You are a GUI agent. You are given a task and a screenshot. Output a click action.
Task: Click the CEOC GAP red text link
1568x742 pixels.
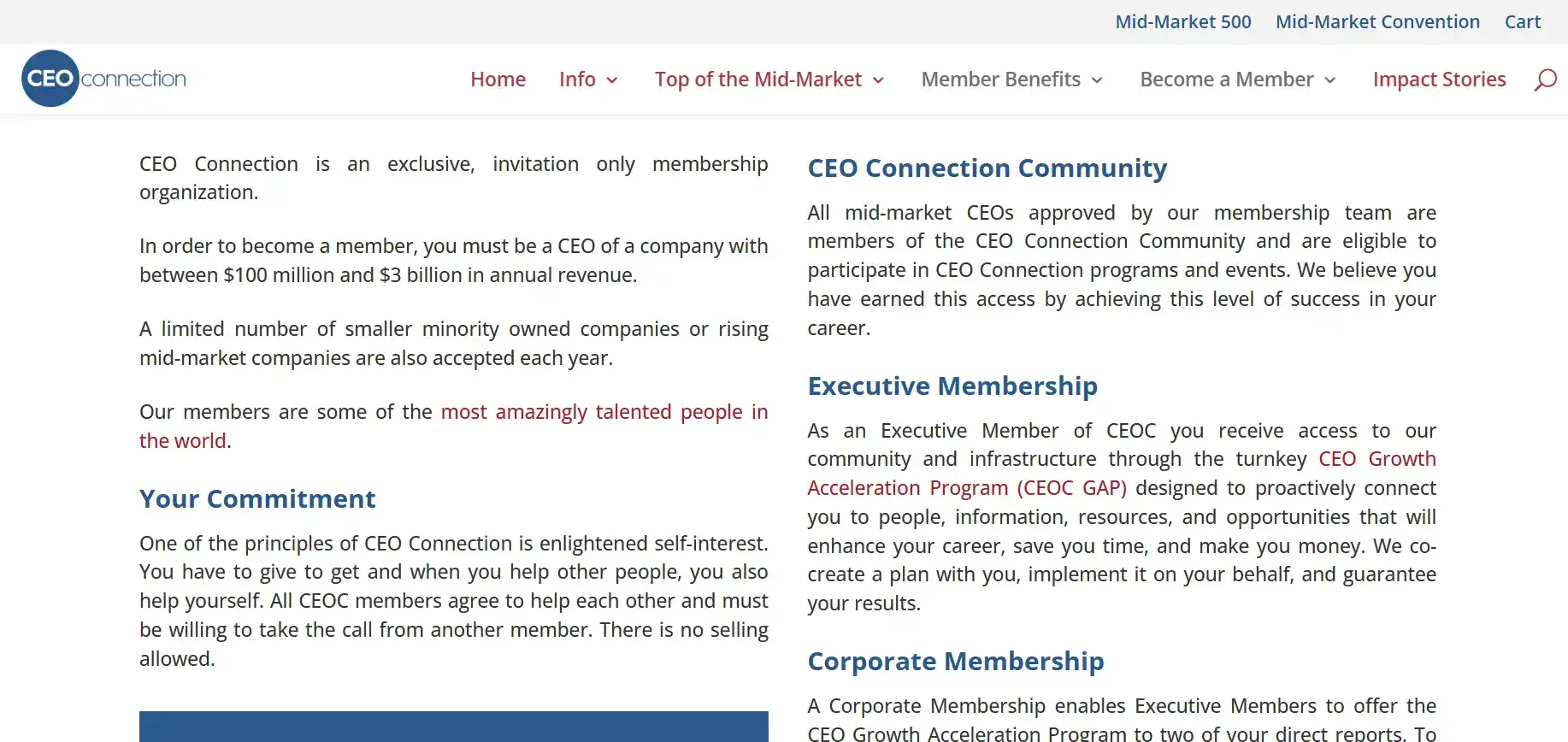pos(1072,487)
